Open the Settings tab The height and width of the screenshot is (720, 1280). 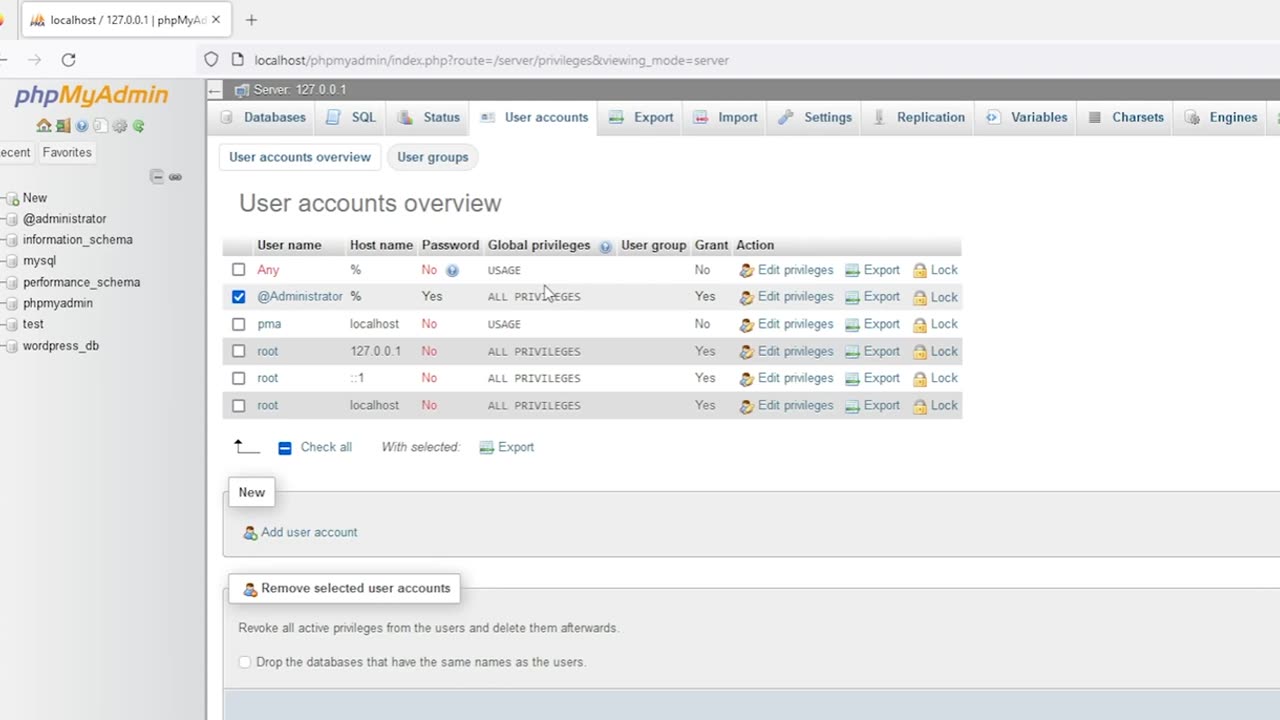(815, 117)
